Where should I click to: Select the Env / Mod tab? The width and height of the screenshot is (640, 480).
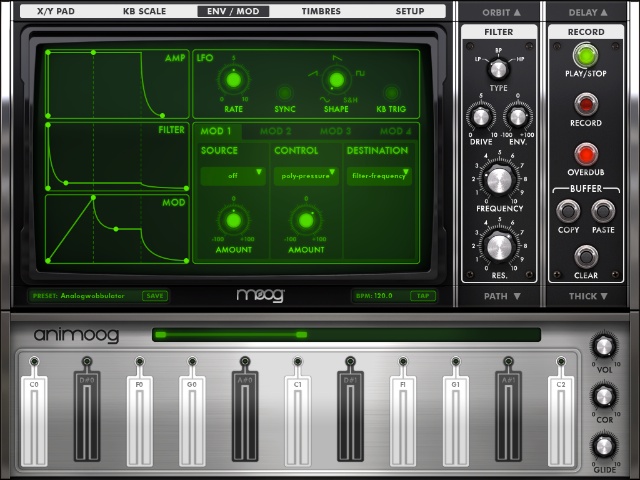click(x=233, y=11)
